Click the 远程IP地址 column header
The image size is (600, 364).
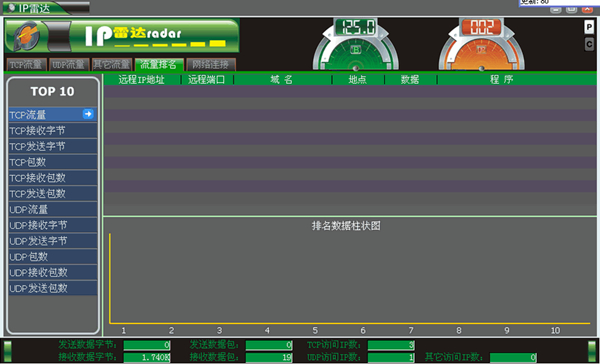[x=142, y=80]
